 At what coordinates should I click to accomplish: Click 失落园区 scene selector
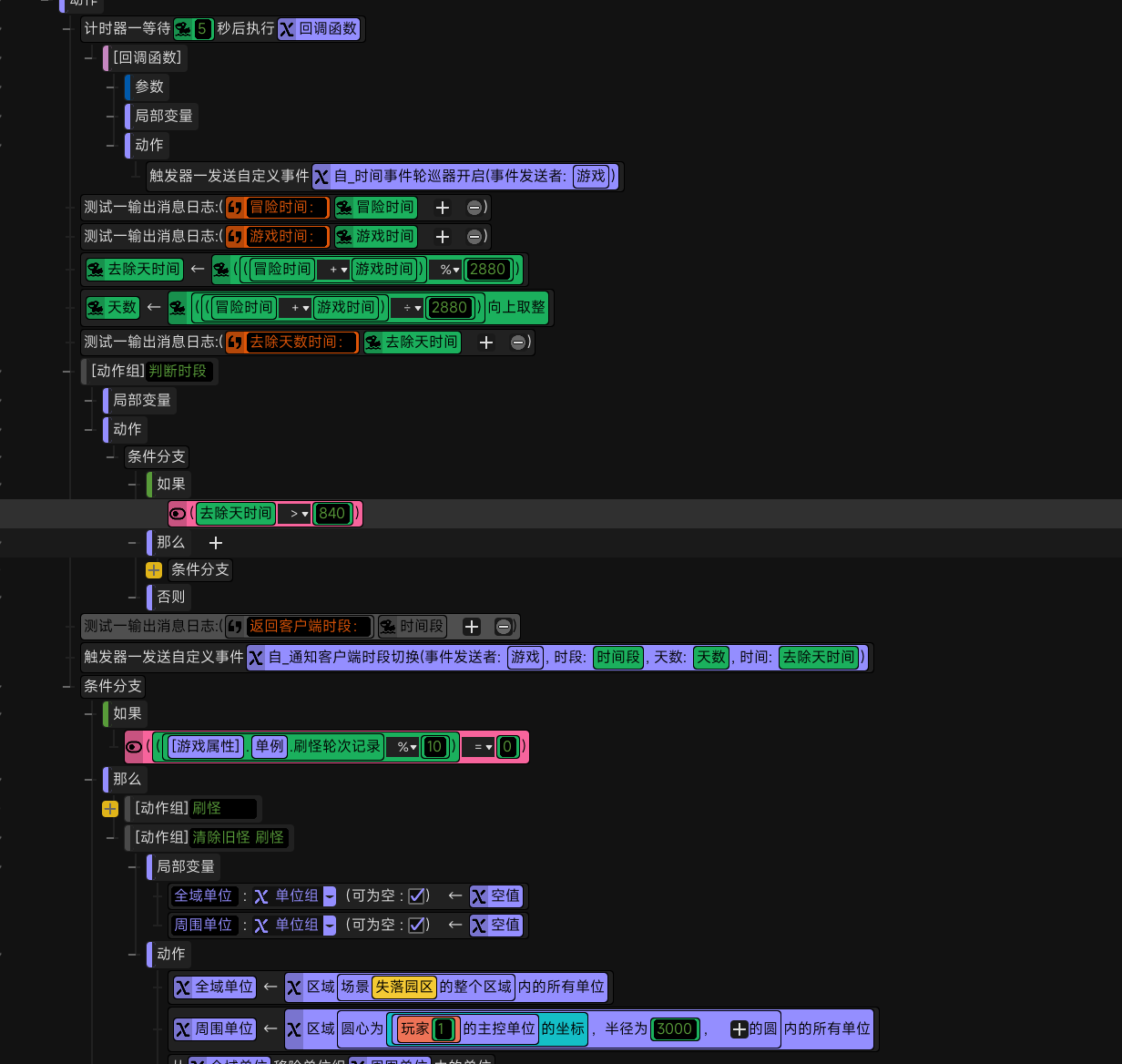(x=404, y=987)
